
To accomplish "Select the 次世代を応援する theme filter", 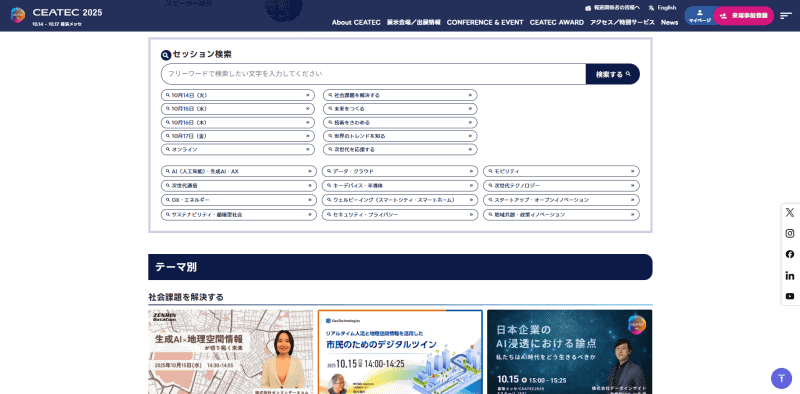I will pos(400,150).
